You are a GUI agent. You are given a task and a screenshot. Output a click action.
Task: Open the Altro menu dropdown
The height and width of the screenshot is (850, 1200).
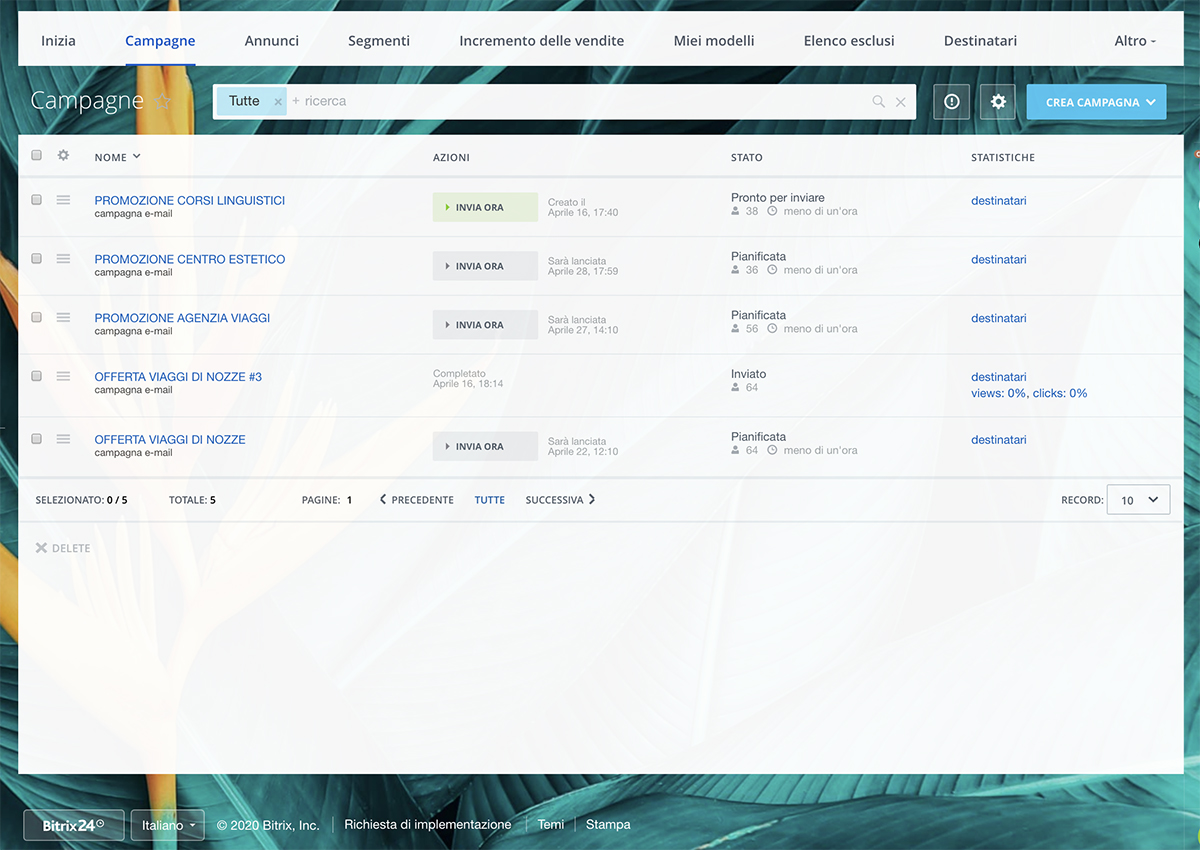1135,41
